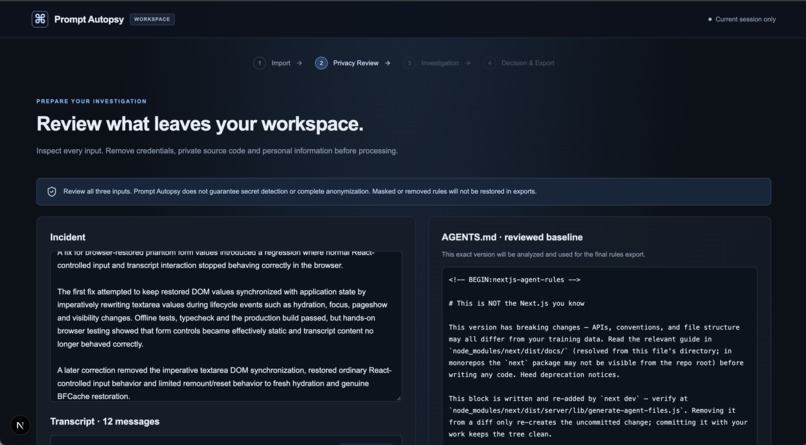Click the shield icon in the review notice
Screen dimensions: 806x445
52,192
